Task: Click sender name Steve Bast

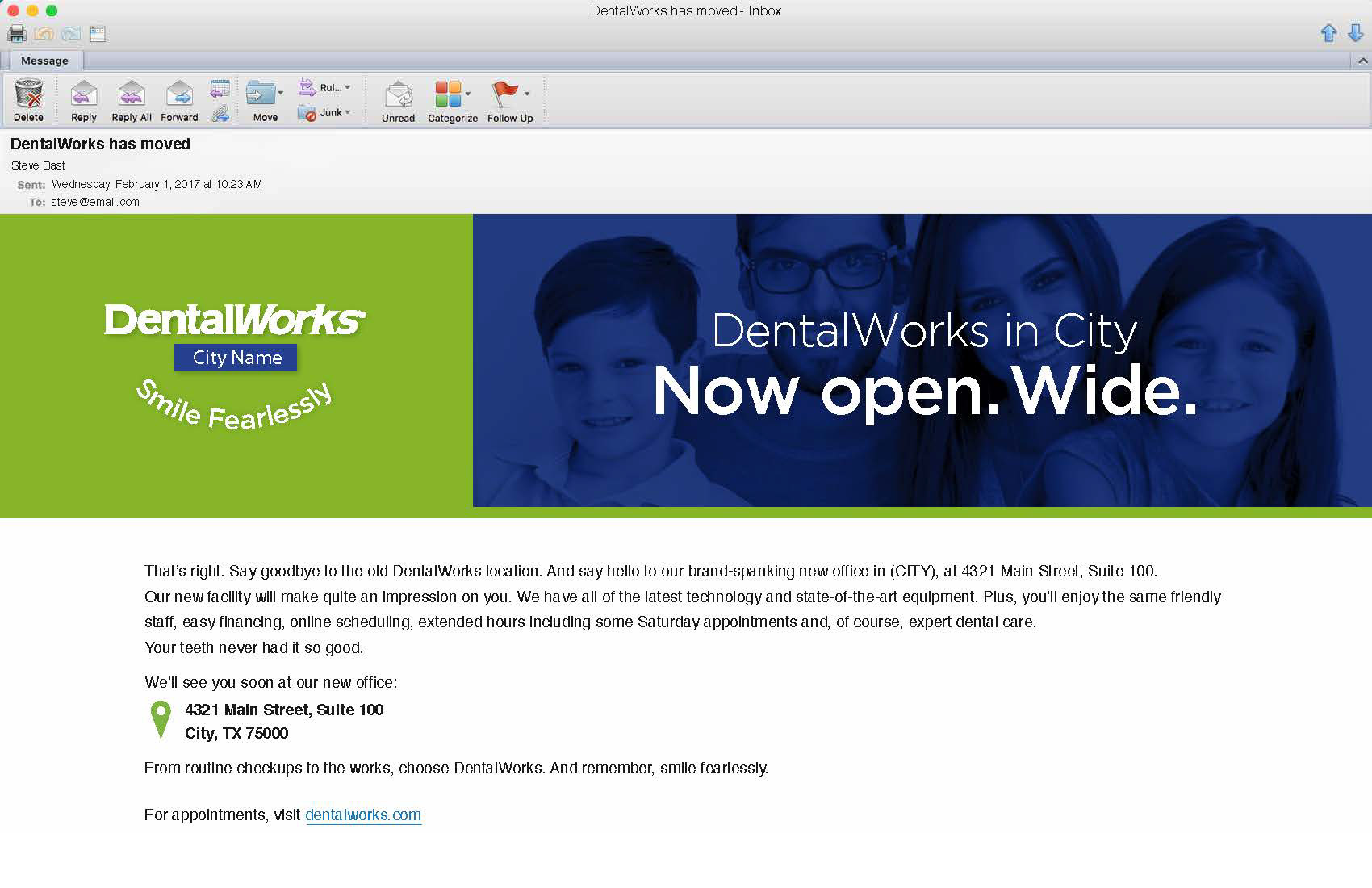Action: coord(38,165)
